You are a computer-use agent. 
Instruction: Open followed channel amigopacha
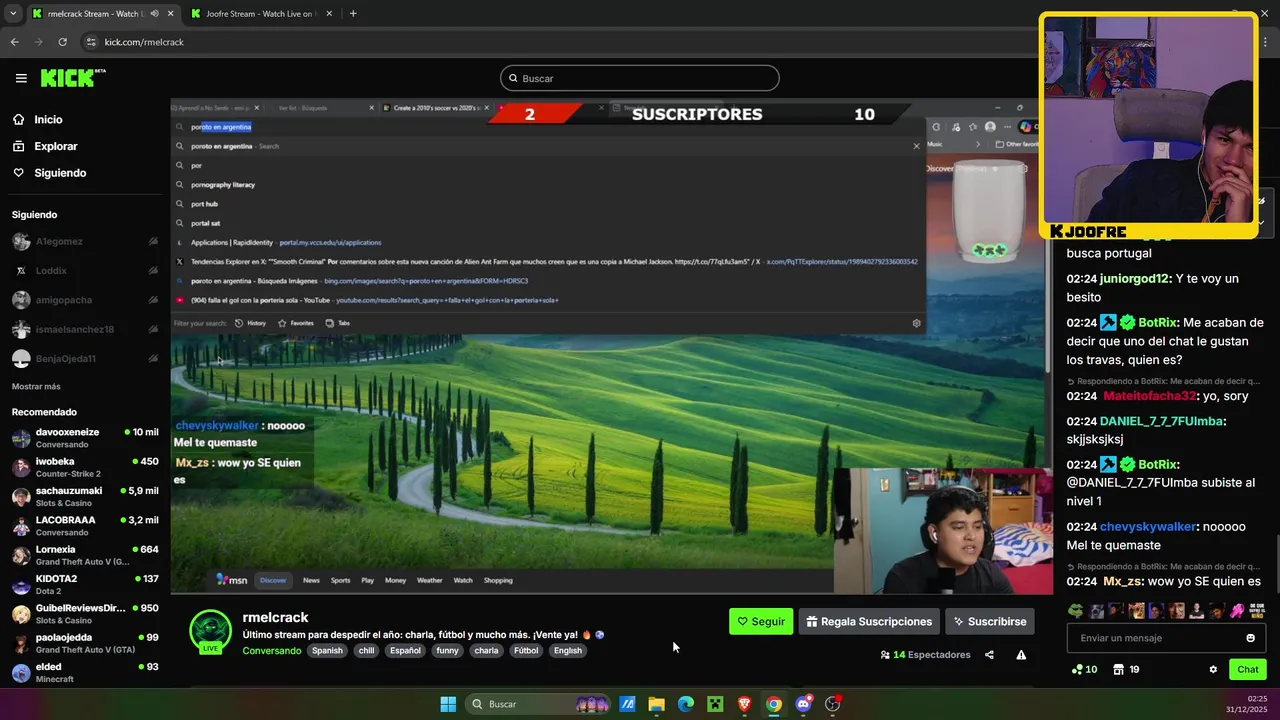point(85,300)
